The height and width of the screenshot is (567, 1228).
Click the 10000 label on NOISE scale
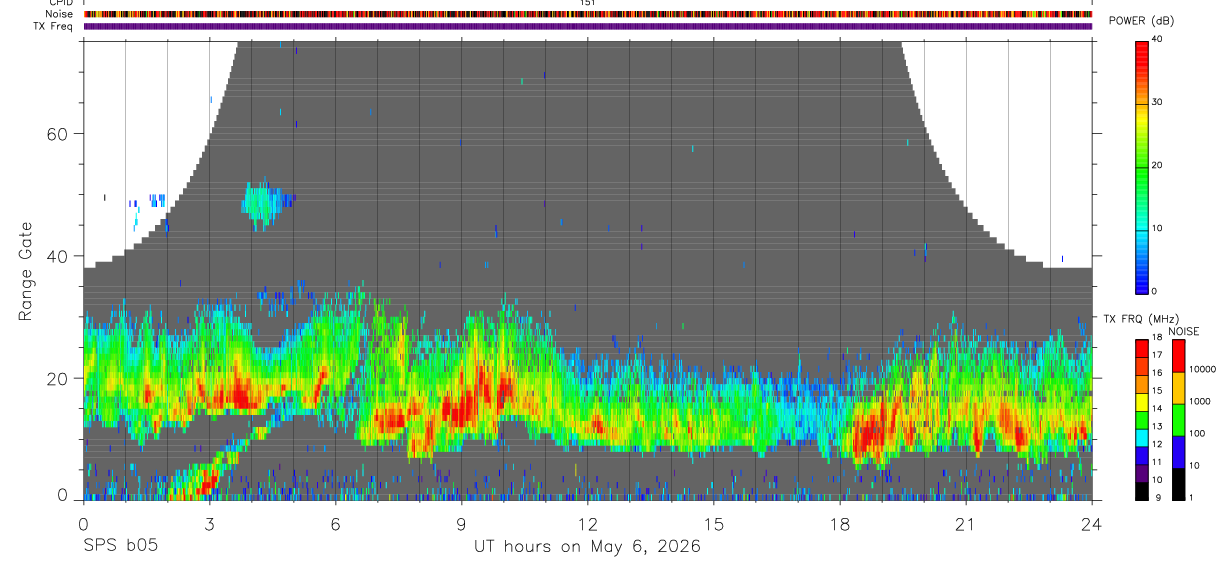(1202, 369)
